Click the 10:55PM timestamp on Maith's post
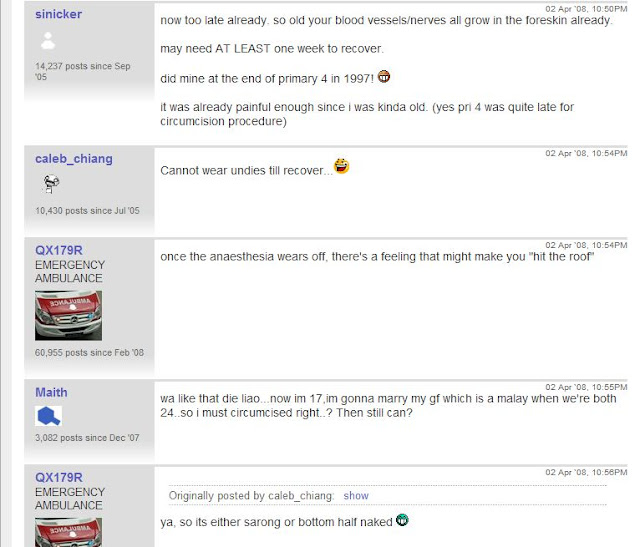Screen dimensions: 640x547 (x=586, y=387)
